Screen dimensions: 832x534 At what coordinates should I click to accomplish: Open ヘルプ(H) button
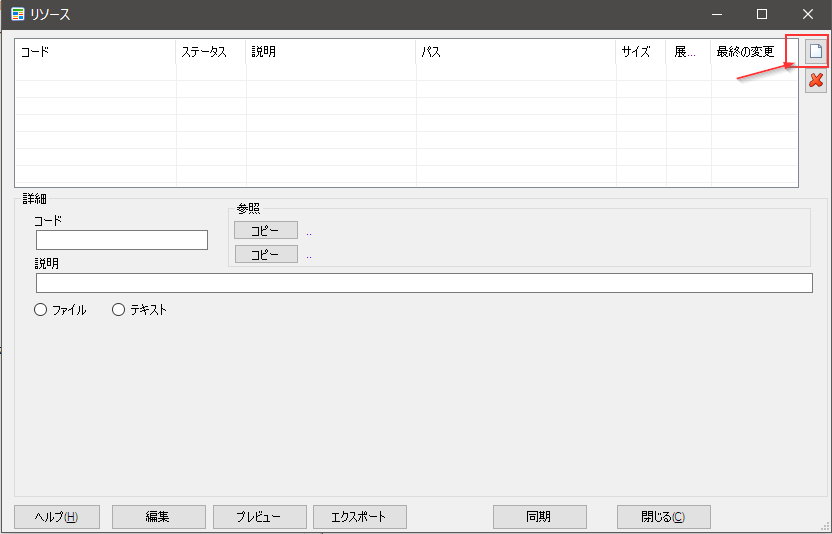click(x=57, y=516)
